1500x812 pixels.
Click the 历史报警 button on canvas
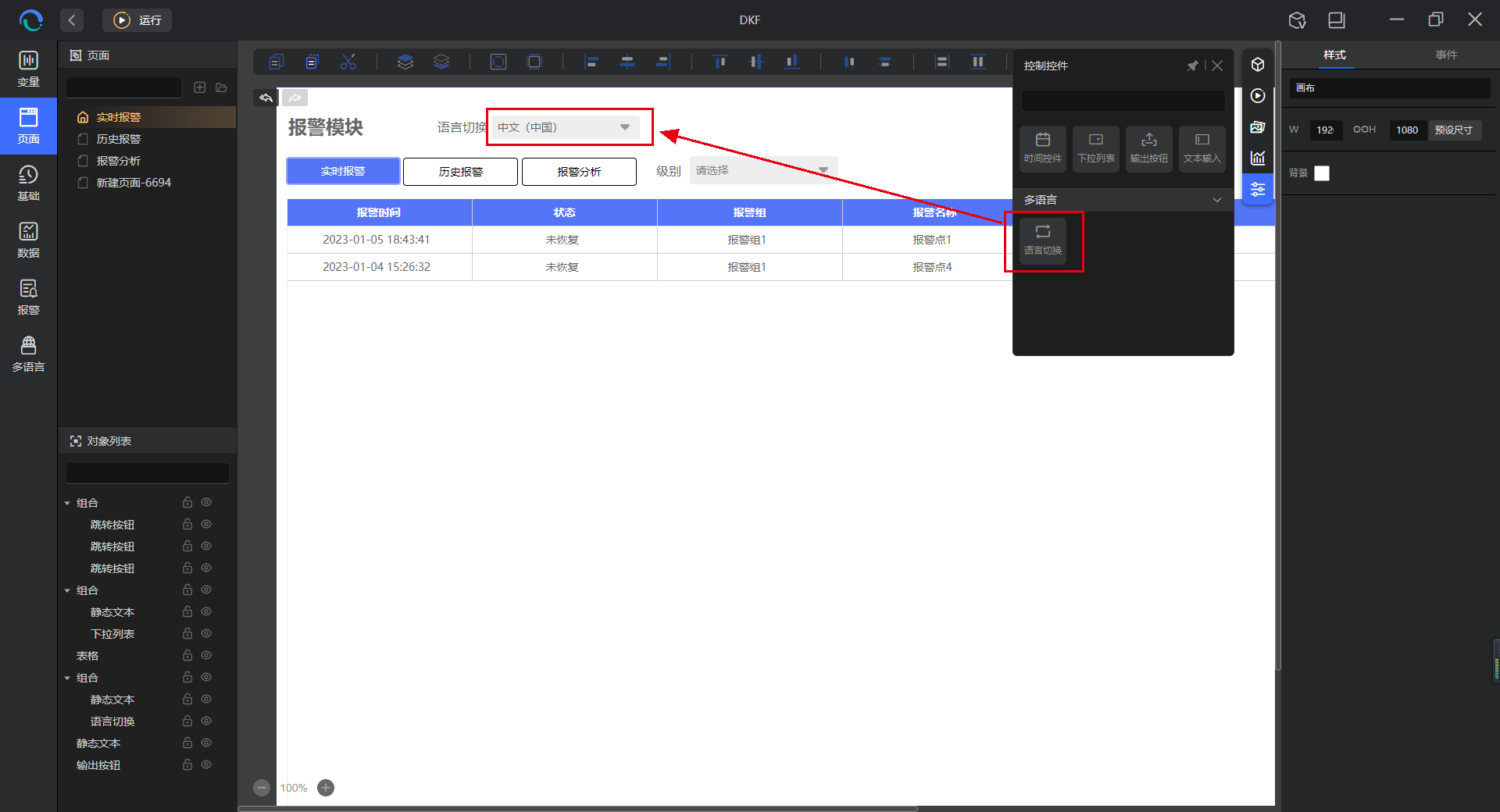(460, 172)
